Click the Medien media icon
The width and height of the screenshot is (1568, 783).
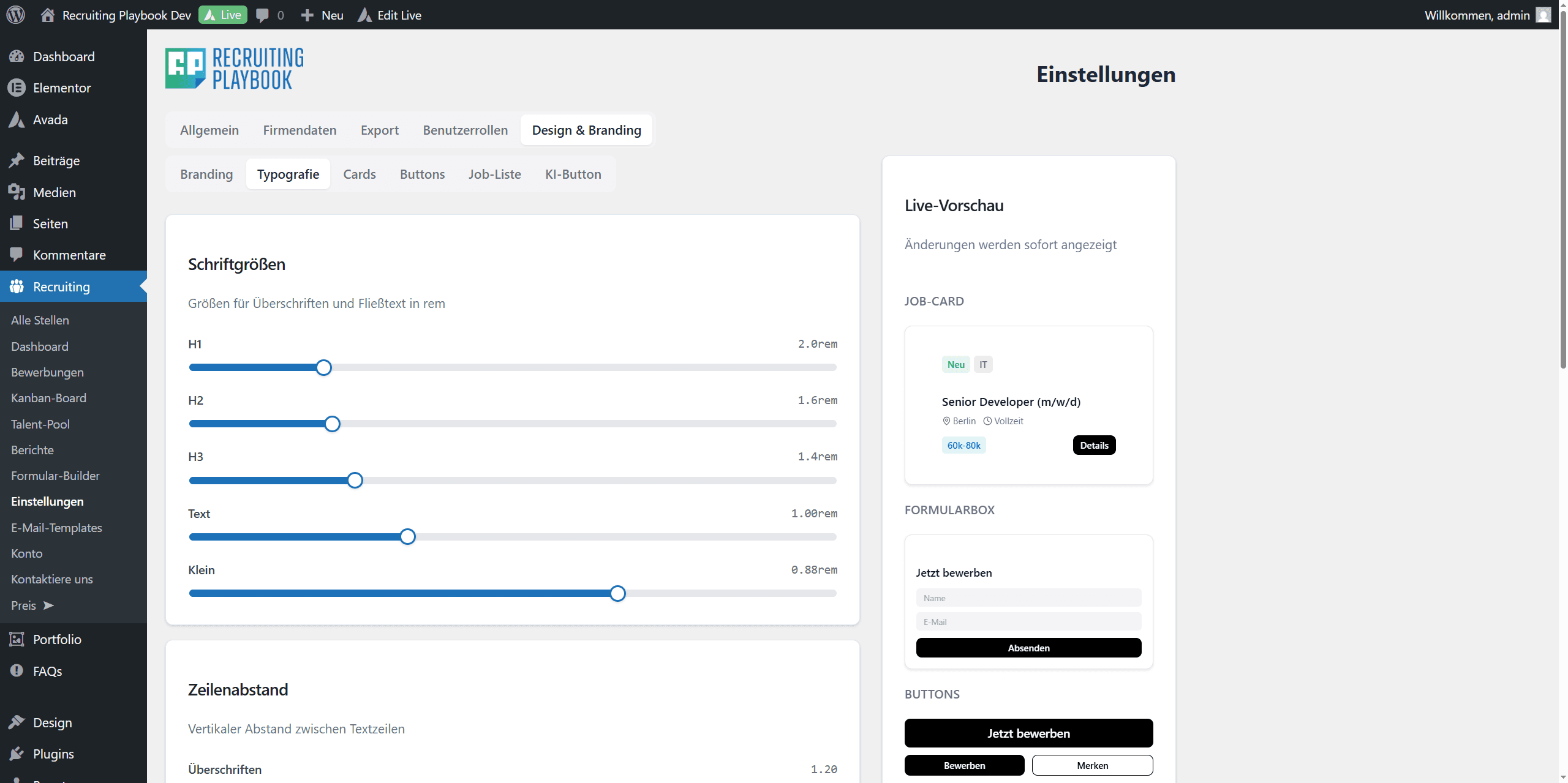point(17,192)
